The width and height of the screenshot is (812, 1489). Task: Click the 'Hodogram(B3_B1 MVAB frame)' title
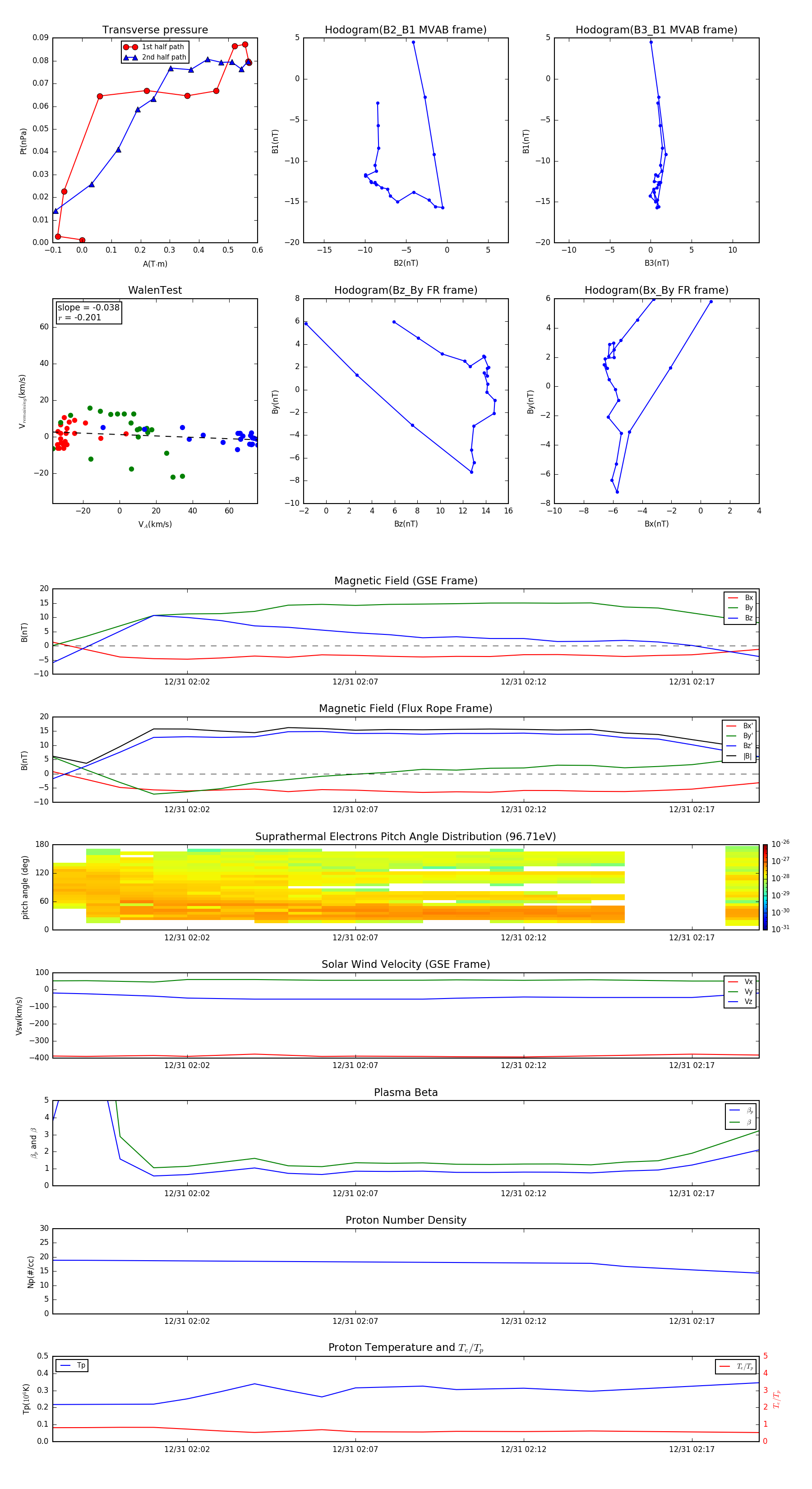click(x=656, y=30)
